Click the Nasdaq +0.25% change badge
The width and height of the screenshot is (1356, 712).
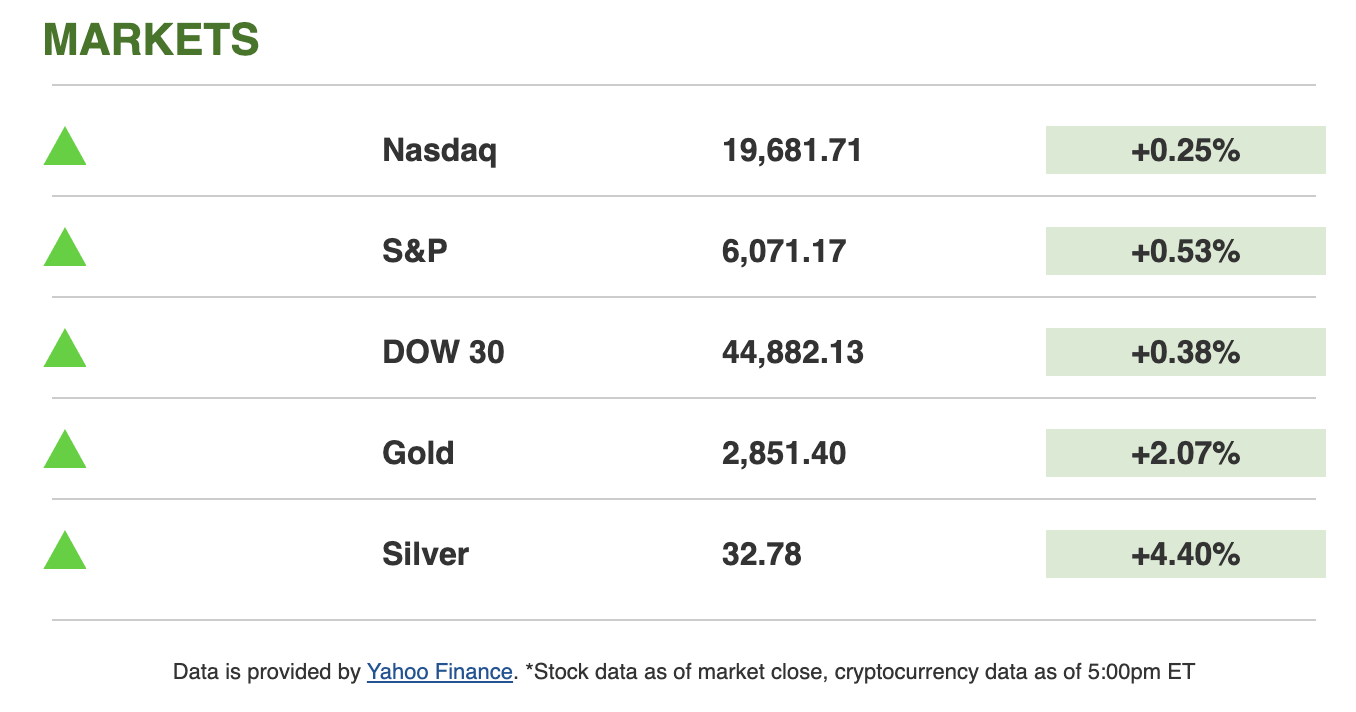pos(1185,151)
